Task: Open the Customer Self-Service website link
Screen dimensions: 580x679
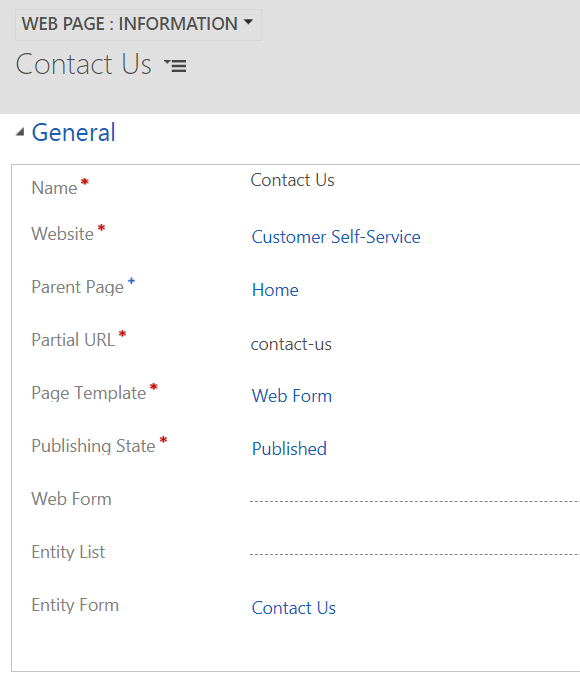Action: (336, 237)
